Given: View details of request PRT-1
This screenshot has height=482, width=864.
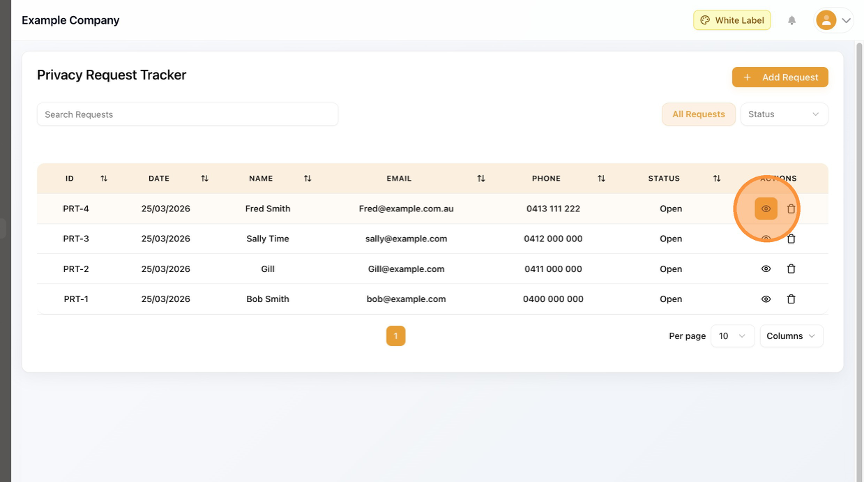Looking at the screenshot, I should [766, 299].
